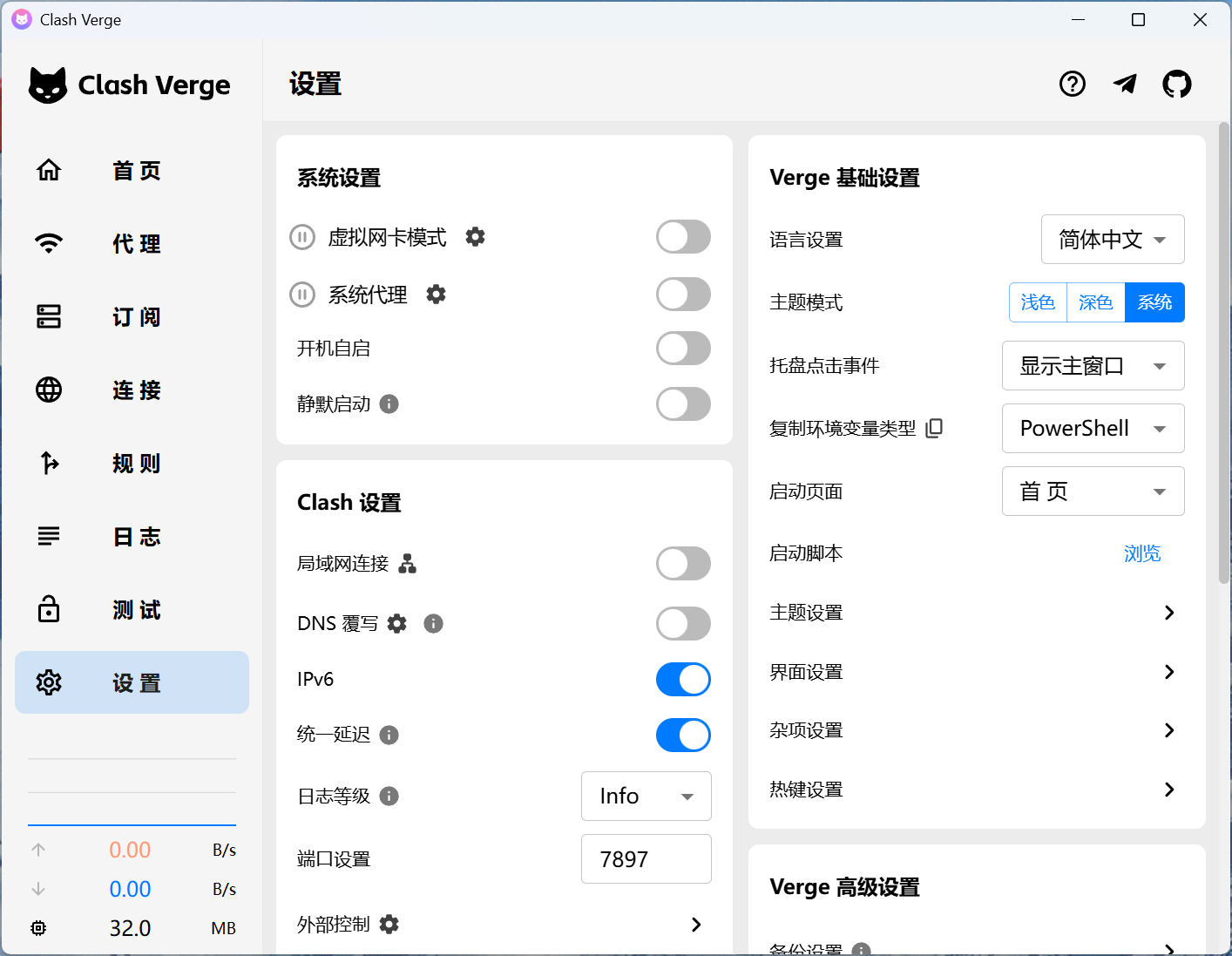This screenshot has width=1232, height=956.
Task: Click the info icon beside 统一延迟
Action: click(x=389, y=735)
